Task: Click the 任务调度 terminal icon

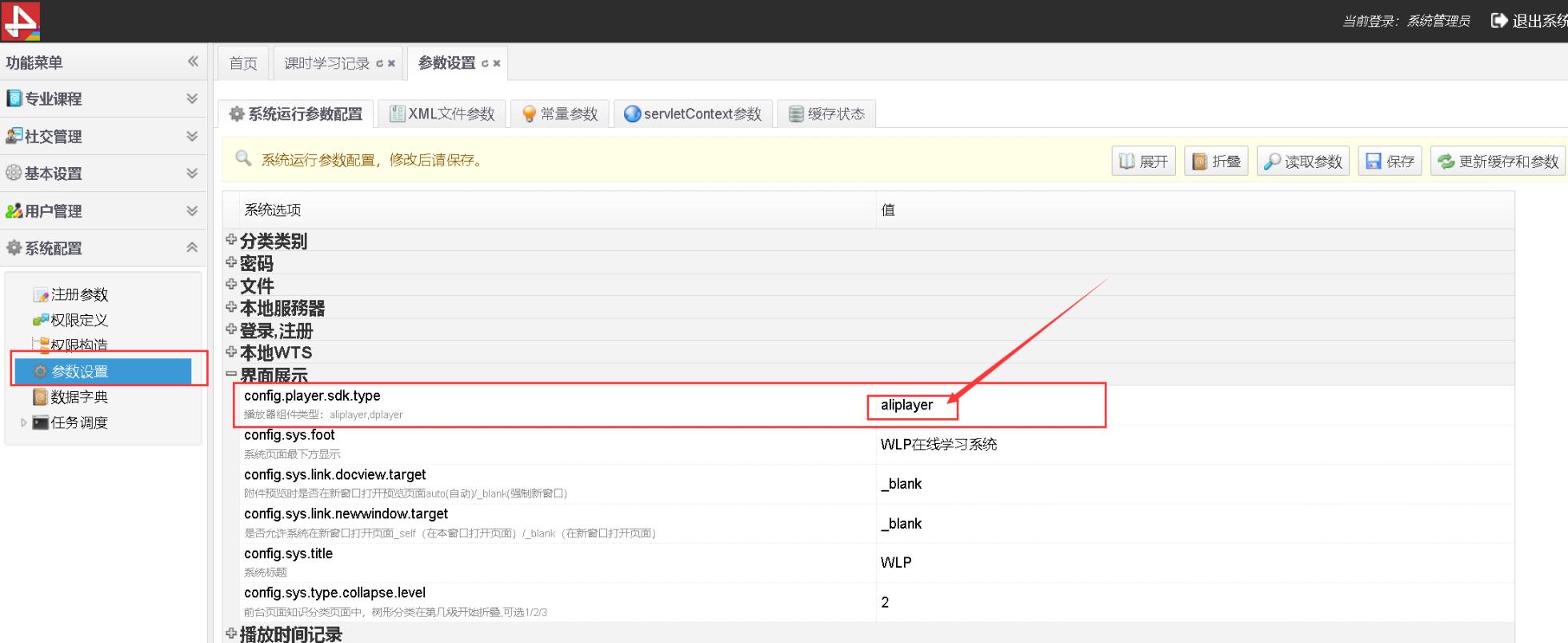Action: click(x=40, y=422)
